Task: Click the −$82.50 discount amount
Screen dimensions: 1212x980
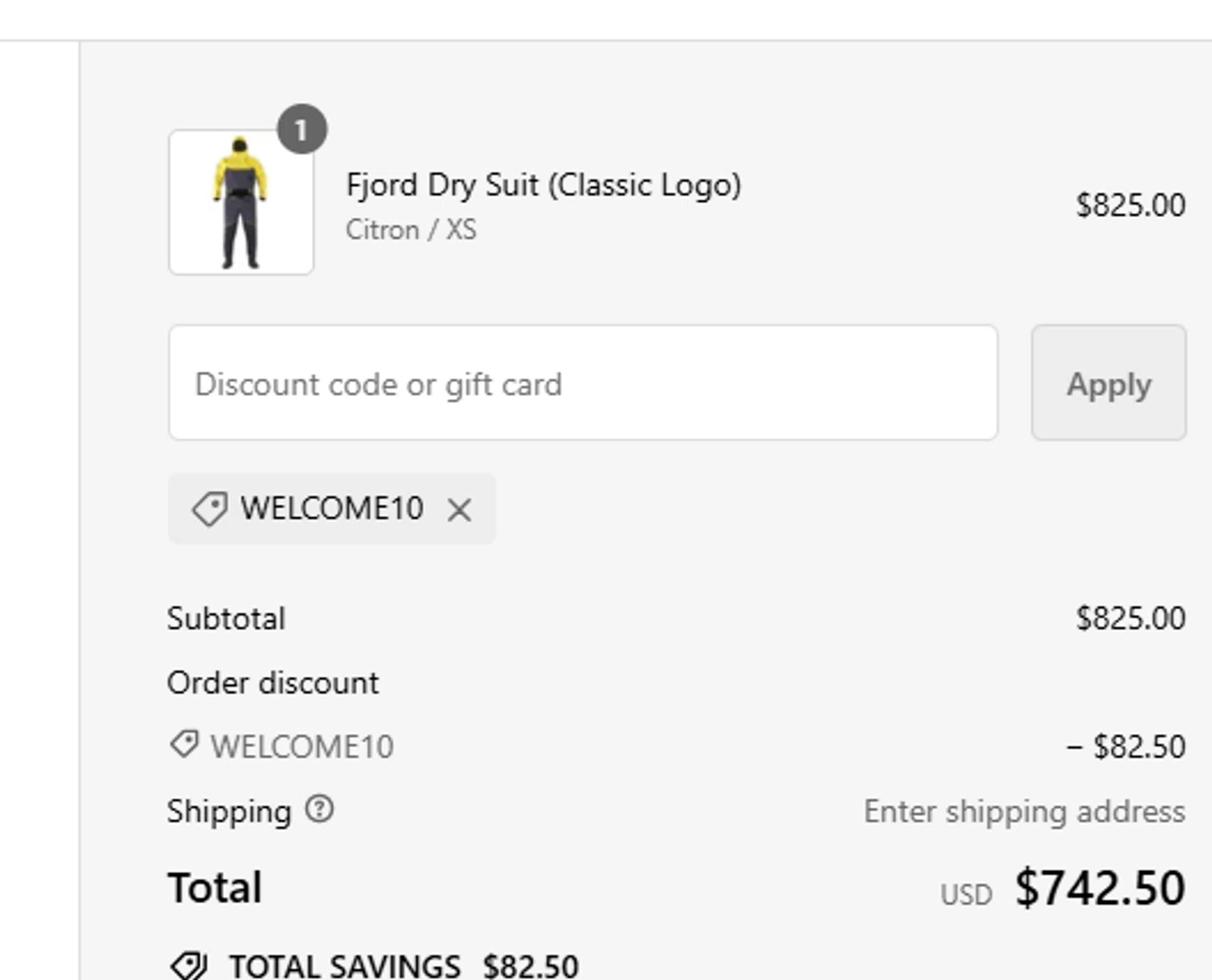Action: 1126,747
